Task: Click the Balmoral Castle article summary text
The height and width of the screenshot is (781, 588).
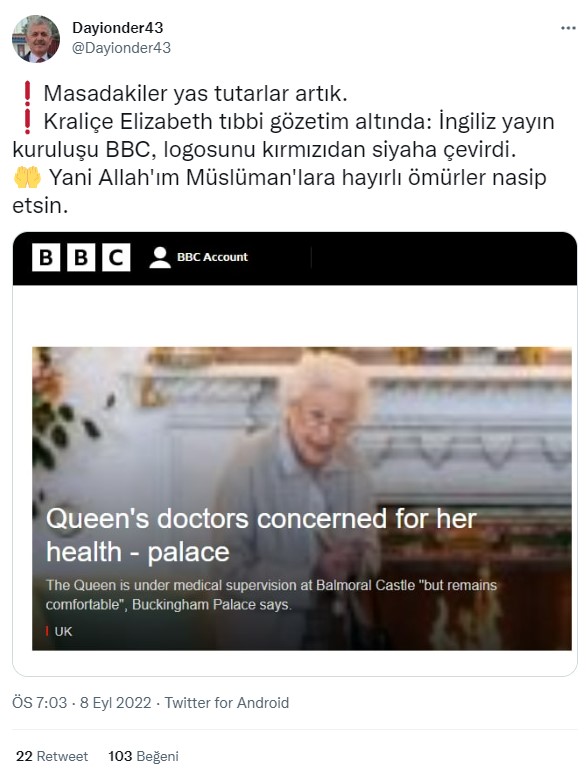Action: pyautogui.click(x=271, y=595)
